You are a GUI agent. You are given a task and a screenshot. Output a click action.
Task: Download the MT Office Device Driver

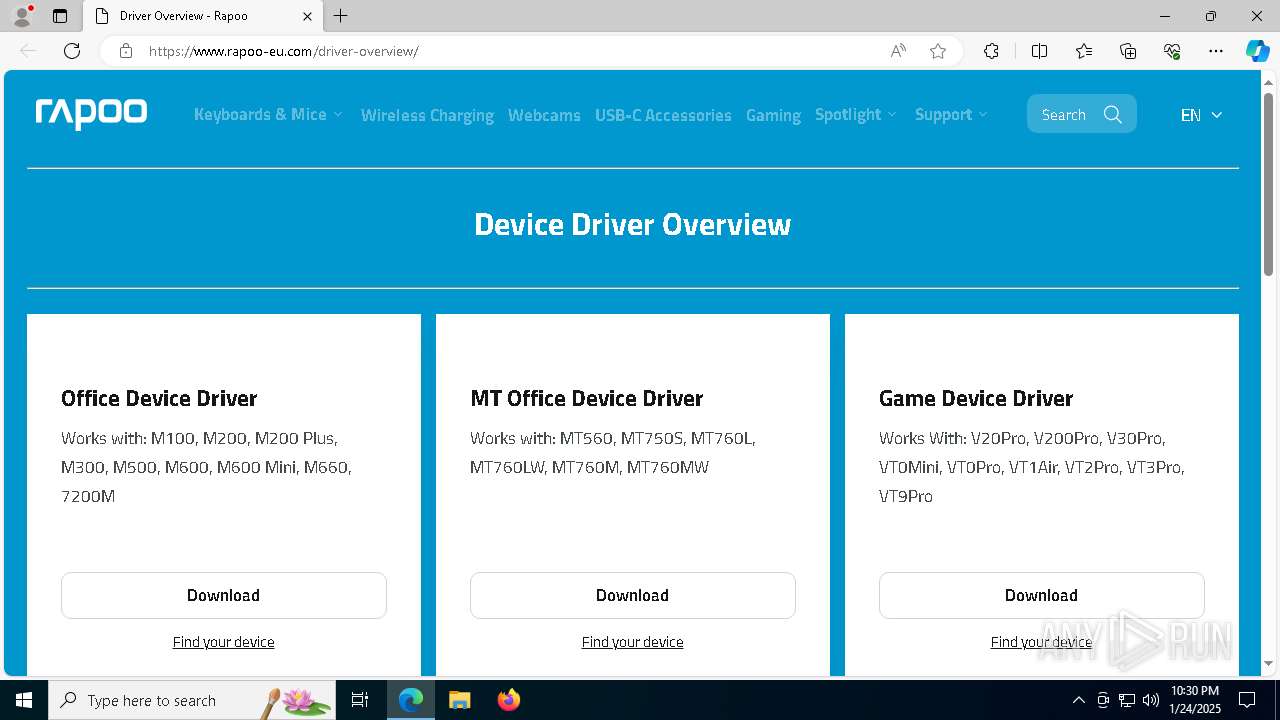pyautogui.click(x=633, y=595)
